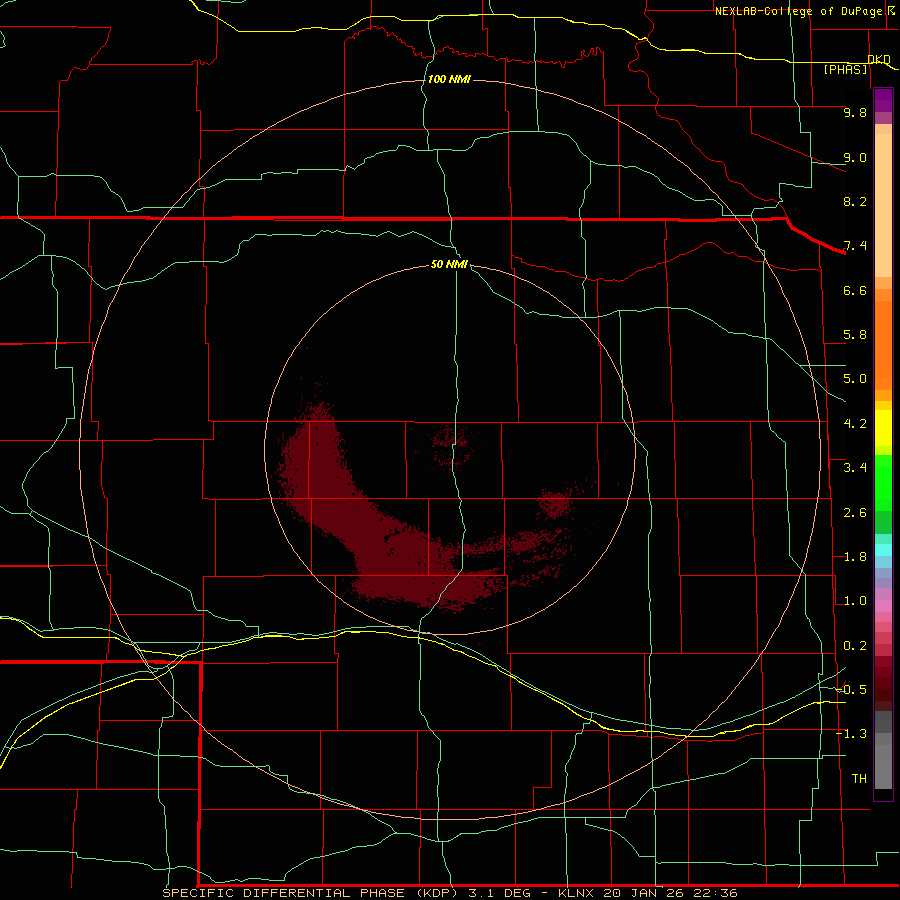Select the bright green swatch on the color bar
The image size is (900, 900).
point(883,483)
